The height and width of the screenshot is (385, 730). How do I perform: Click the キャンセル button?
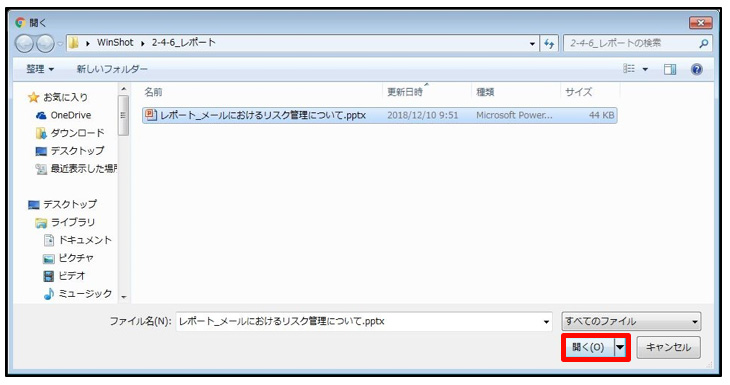click(x=669, y=347)
